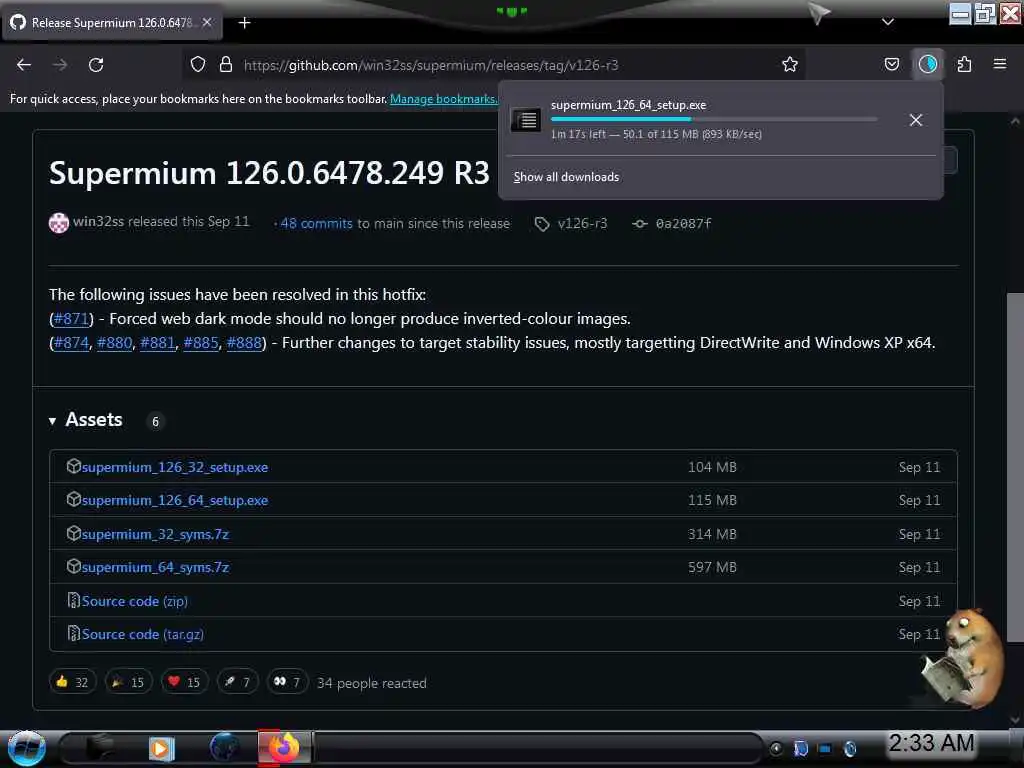
Task: Click the 2:33 AM clock
Action: [x=931, y=743]
